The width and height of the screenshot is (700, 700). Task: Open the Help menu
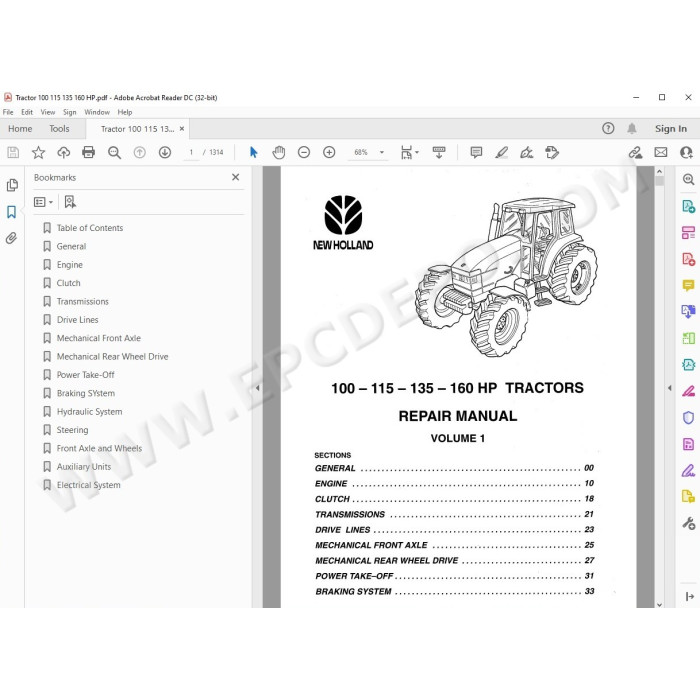tap(125, 112)
